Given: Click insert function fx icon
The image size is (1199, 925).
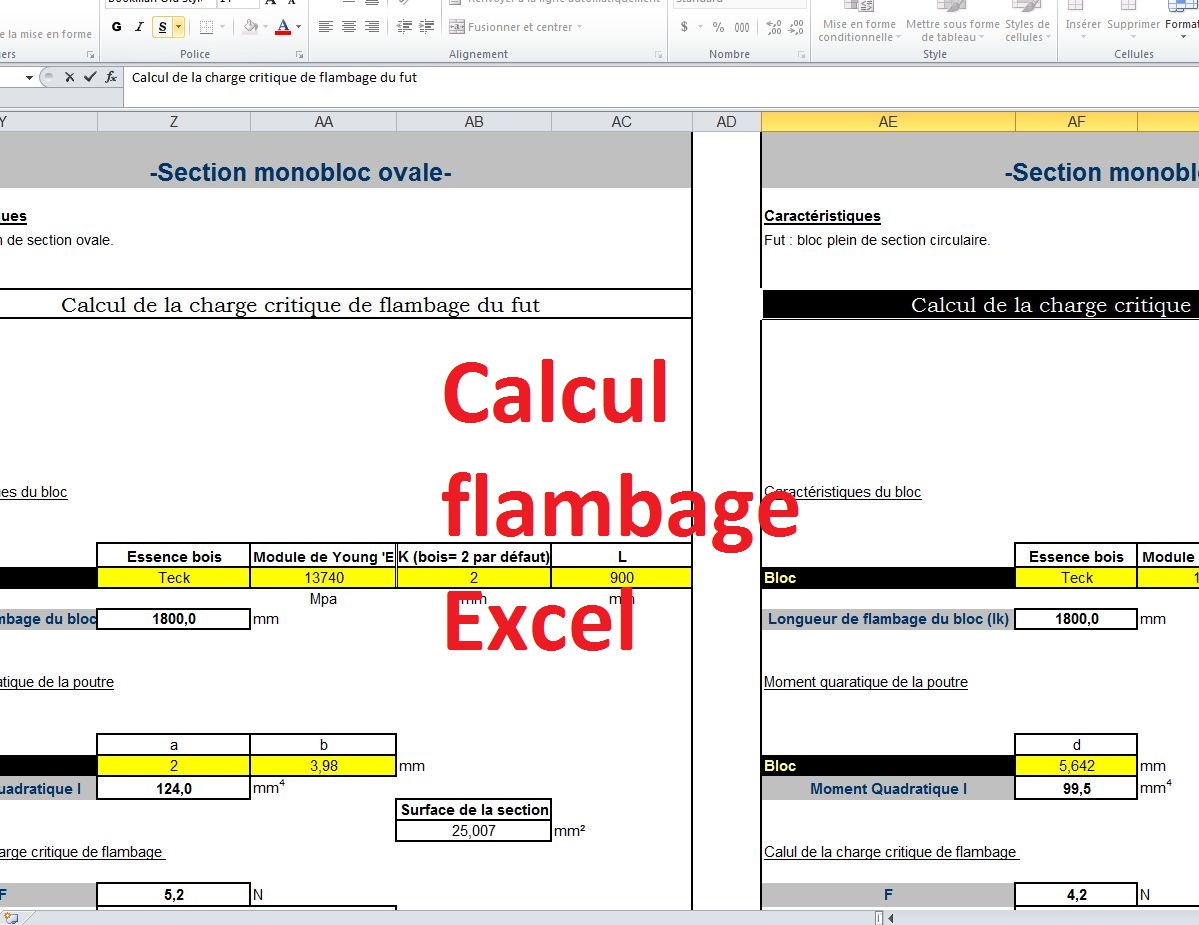Looking at the screenshot, I should coord(111,77).
